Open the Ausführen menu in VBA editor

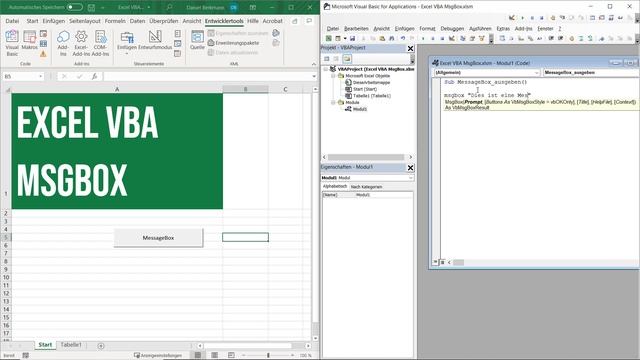[480, 29]
